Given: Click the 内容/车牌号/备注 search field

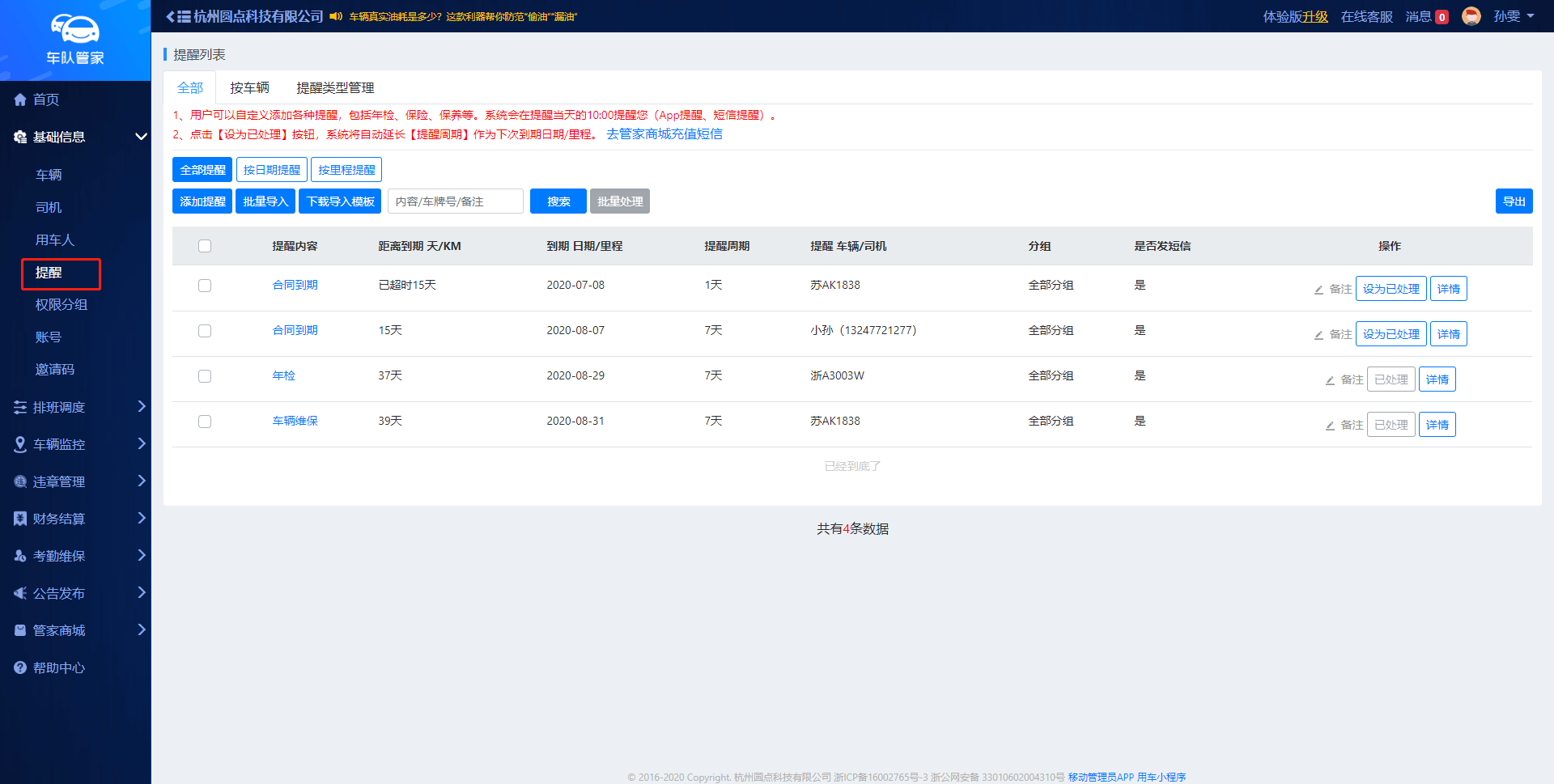Looking at the screenshot, I should pos(456,201).
